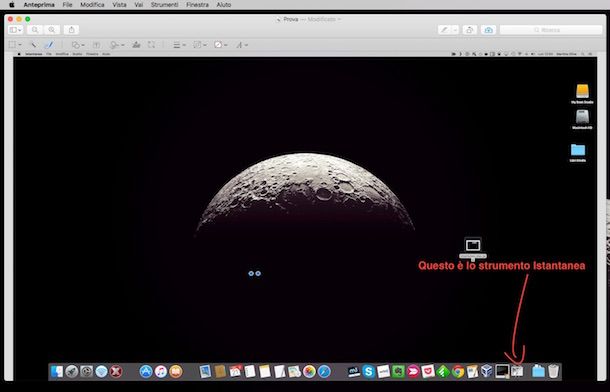Click the iTunes dock icon
The height and width of the screenshot is (392, 610).
(x=161, y=371)
